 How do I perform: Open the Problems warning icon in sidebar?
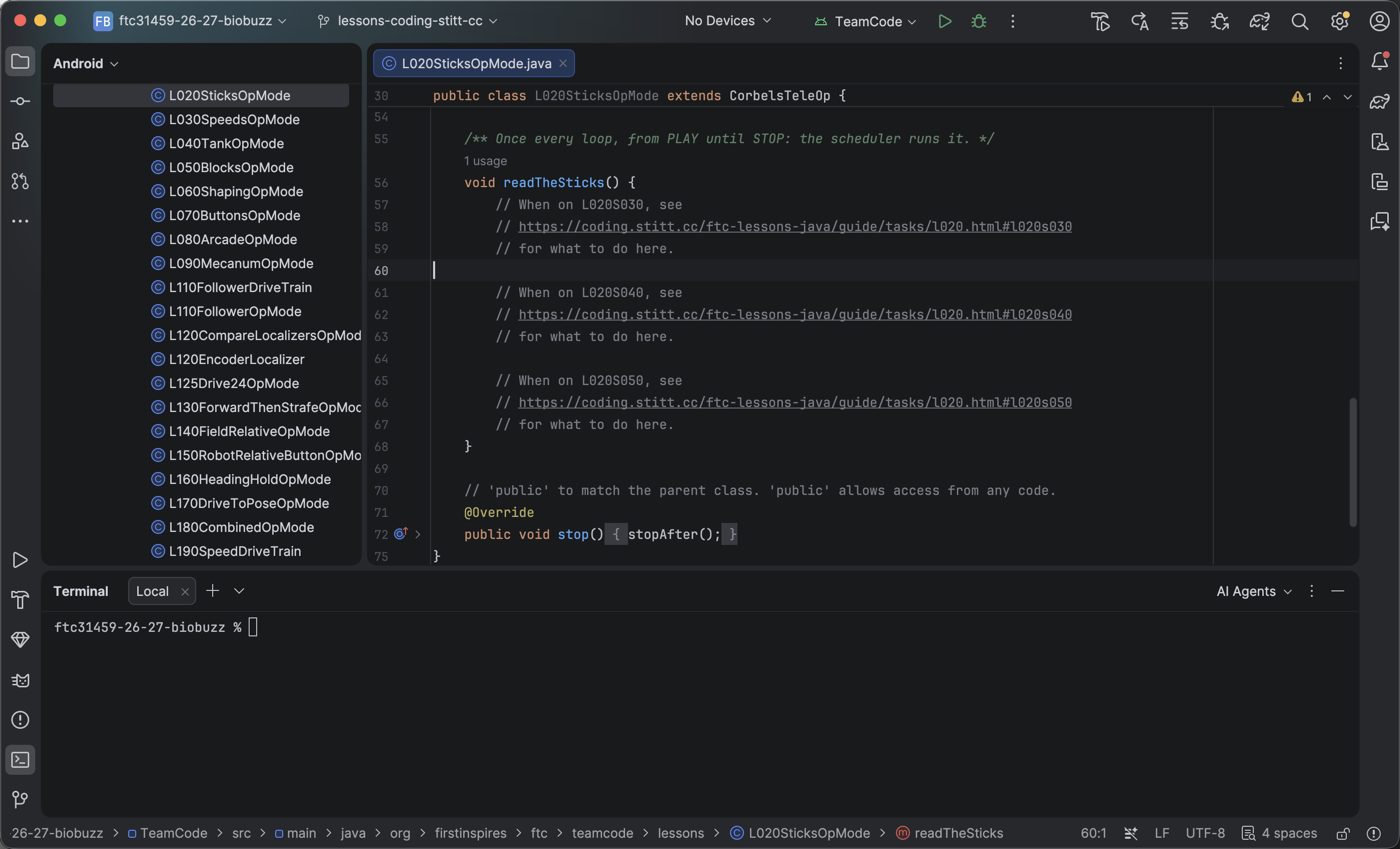point(20,720)
